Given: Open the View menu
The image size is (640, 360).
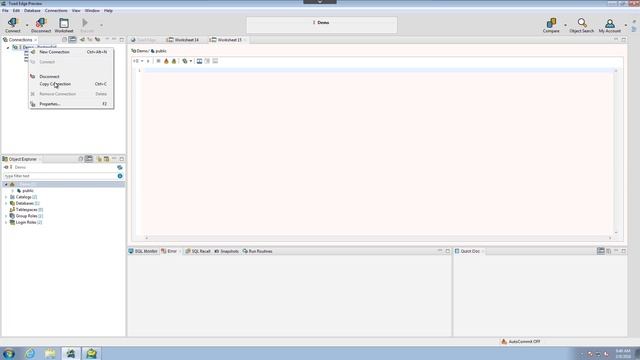Looking at the screenshot, I should 76,11.
